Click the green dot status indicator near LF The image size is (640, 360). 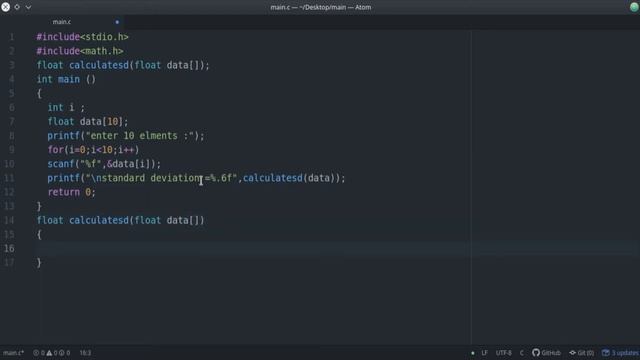(473, 353)
